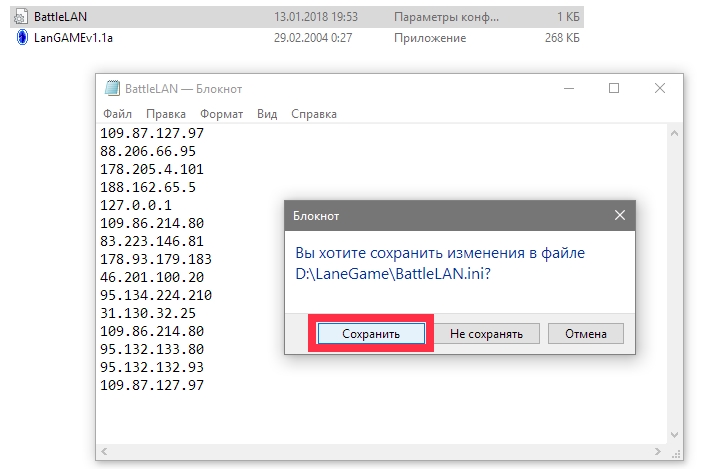Click the line 178.205.4.101
Image resolution: width=721 pixels, height=469 pixels.
pyautogui.click(x=152, y=169)
